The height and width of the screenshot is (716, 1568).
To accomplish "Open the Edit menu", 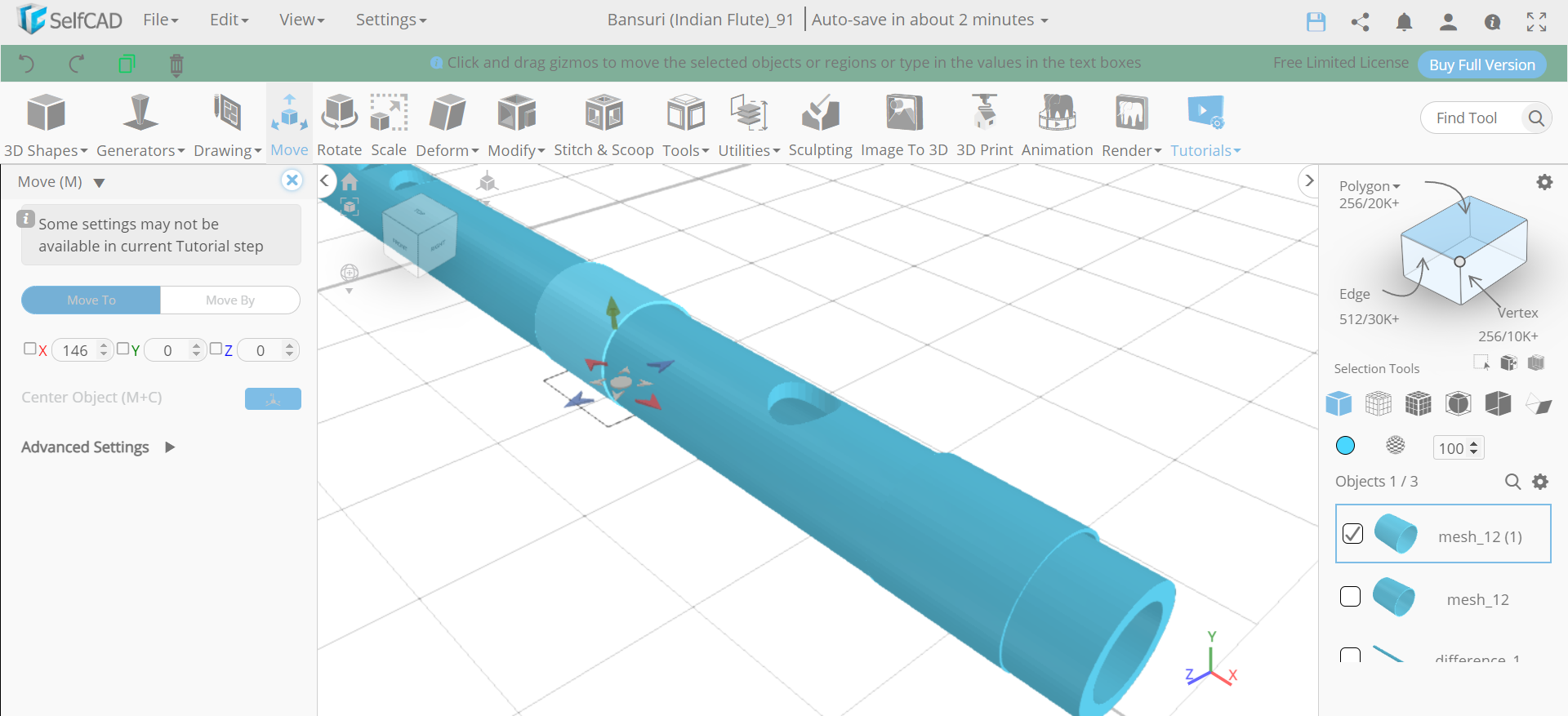I will (229, 20).
